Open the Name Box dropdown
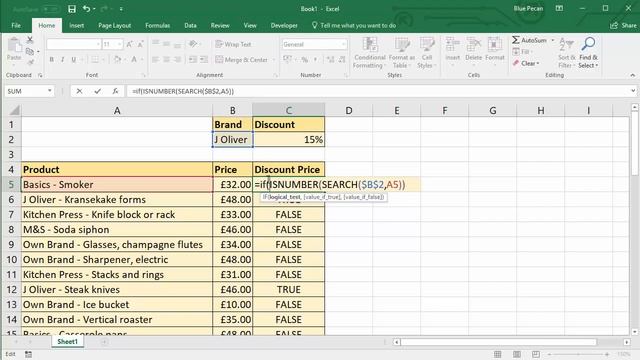 (x=49, y=91)
